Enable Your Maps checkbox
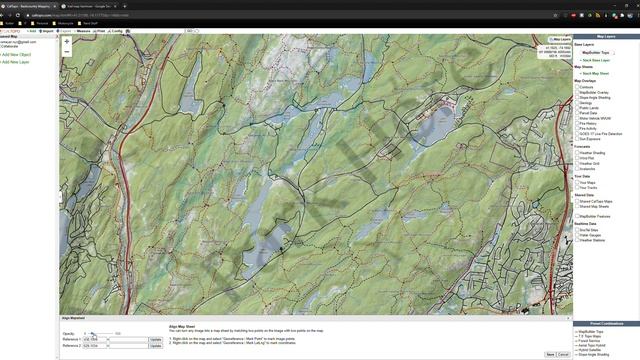The height and width of the screenshot is (360, 640). point(577,182)
